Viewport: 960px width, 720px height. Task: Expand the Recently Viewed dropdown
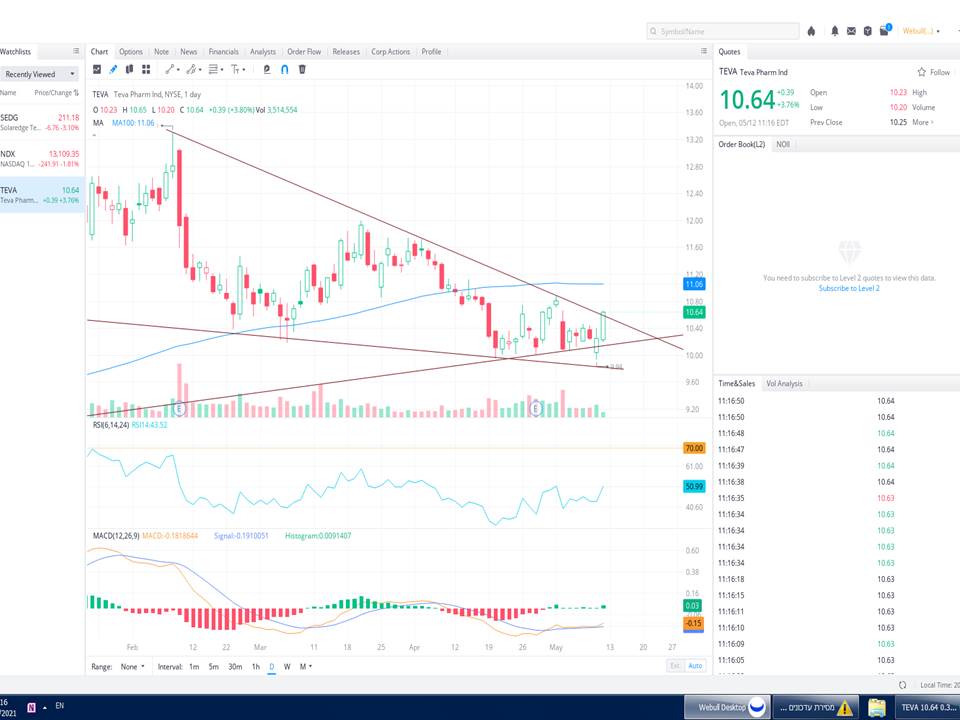click(x=40, y=74)
